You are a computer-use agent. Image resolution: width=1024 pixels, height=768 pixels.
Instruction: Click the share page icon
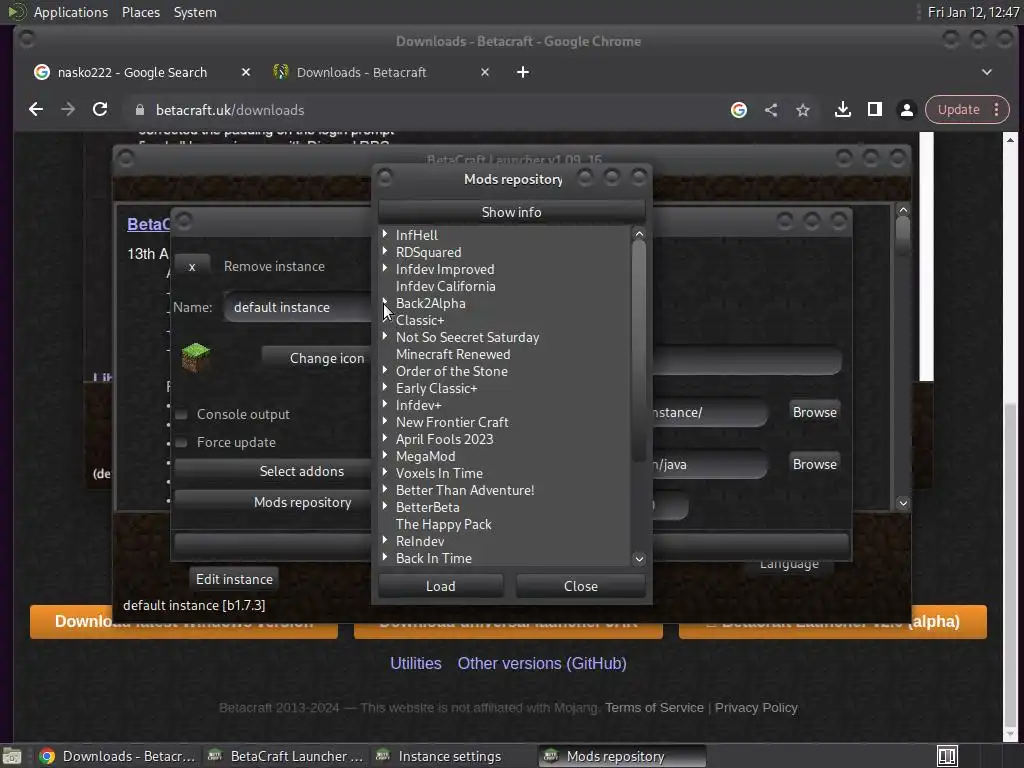click(x=771, y=110)
